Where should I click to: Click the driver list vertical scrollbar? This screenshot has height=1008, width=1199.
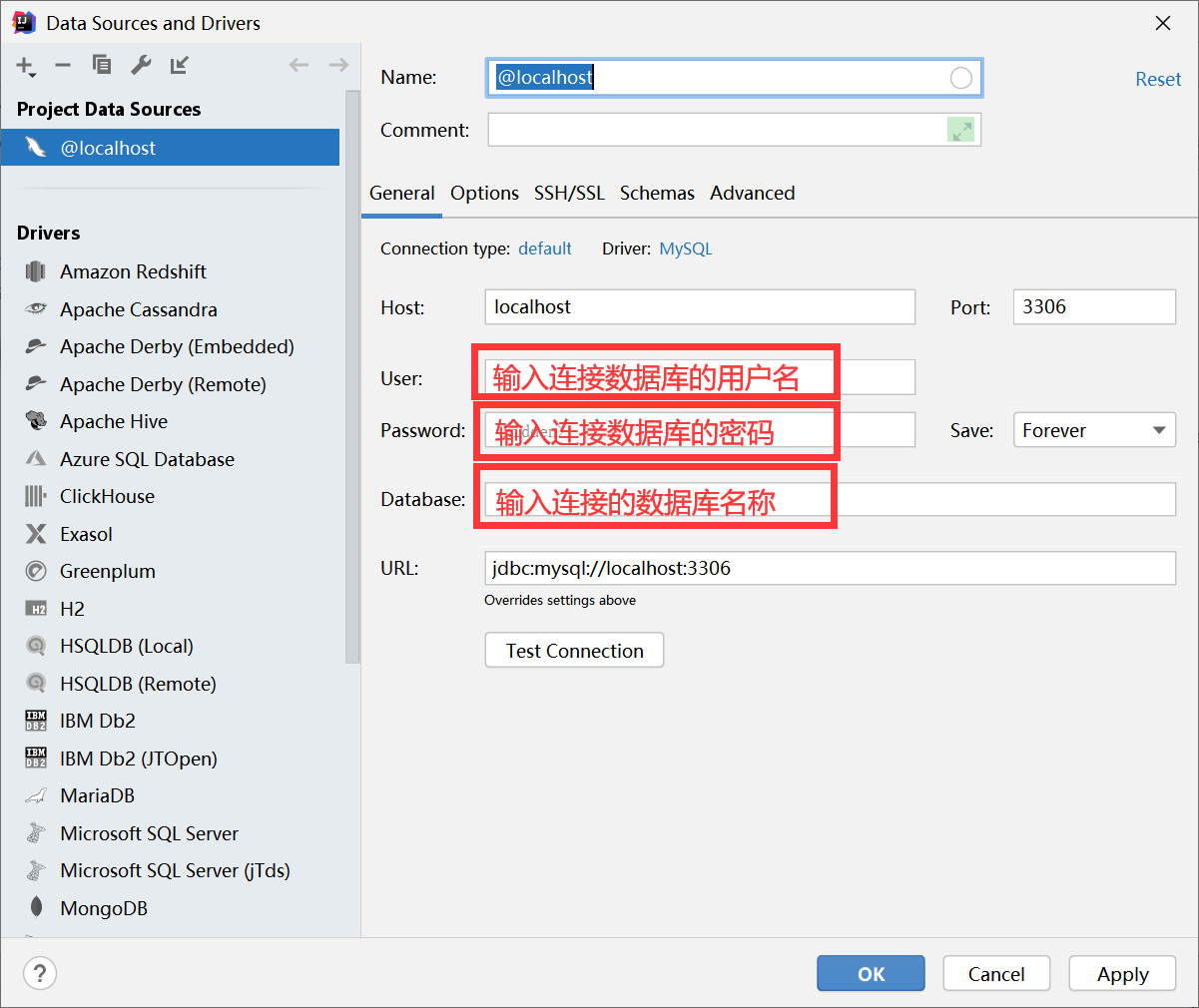point(352,377)
